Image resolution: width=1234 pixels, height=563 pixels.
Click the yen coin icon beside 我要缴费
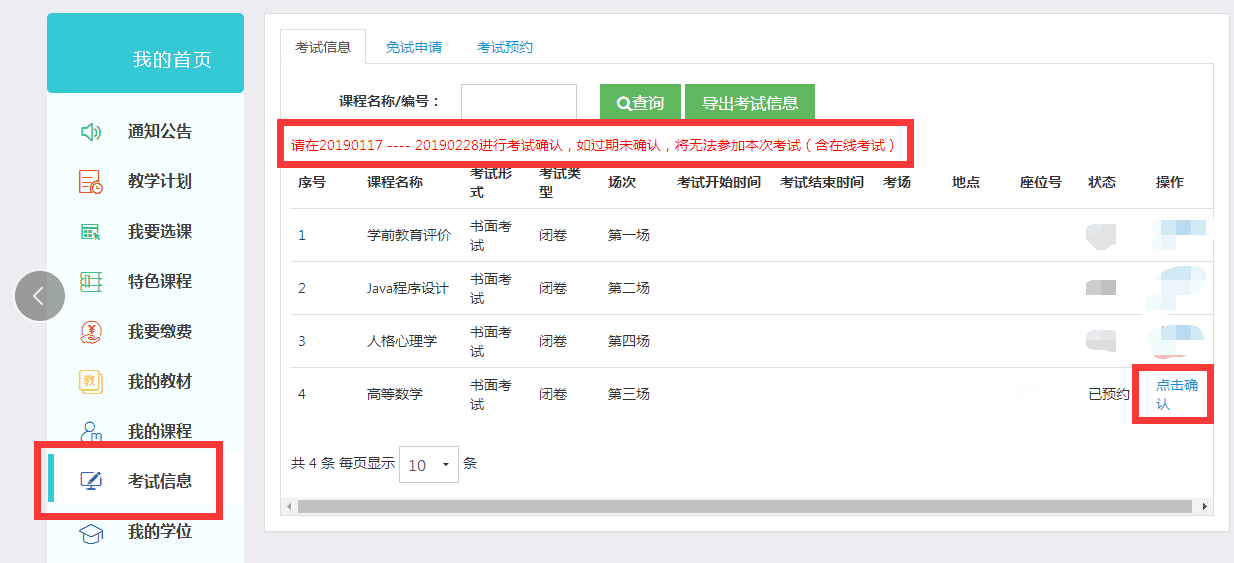click(91, 332)
